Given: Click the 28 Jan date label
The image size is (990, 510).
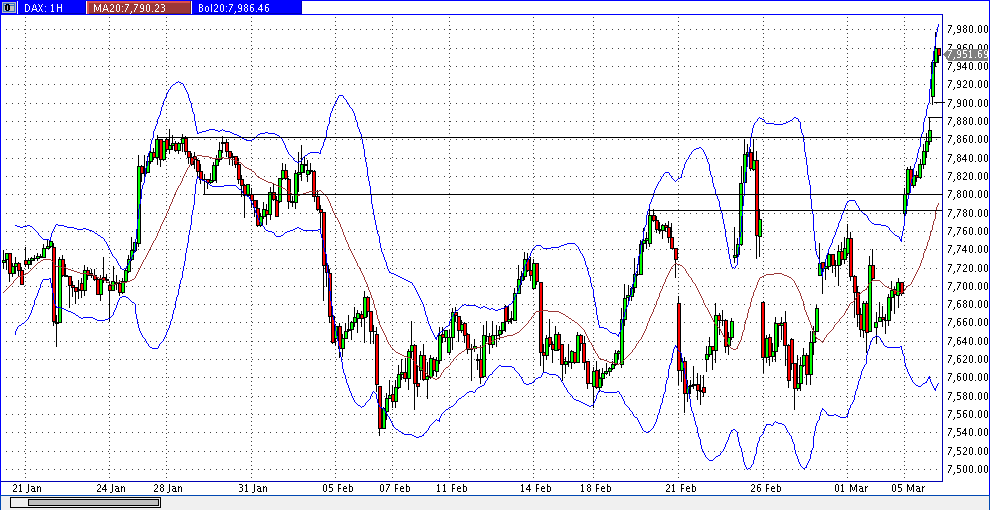Looking at the screenshot, I should click(x=168, y=489).
